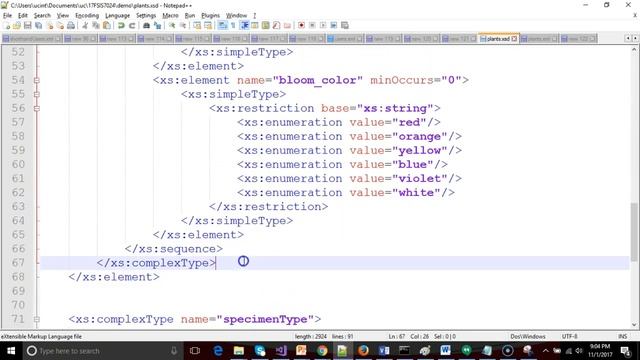Click the macro Playback toolbar icon
640x360 pixels.
323,26
